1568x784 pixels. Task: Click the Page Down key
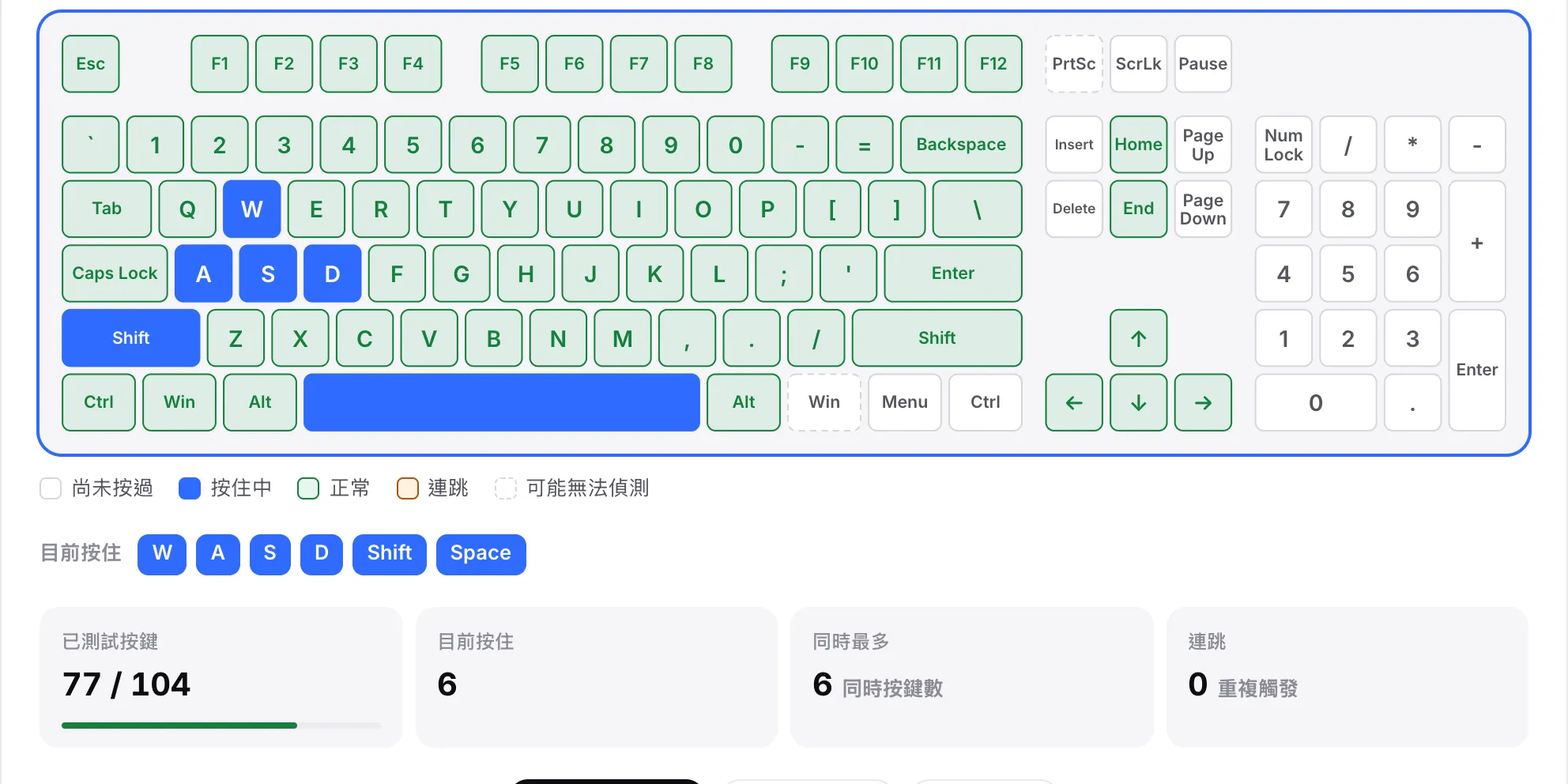1203,209
